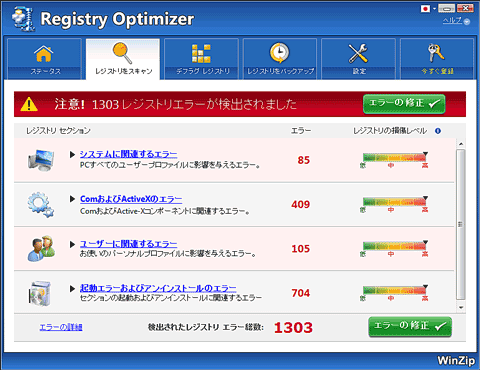Click the scrollbar down arrow in results list
Image resolution: width=480 pixels, height=370 pixels.
coord(461,307)
